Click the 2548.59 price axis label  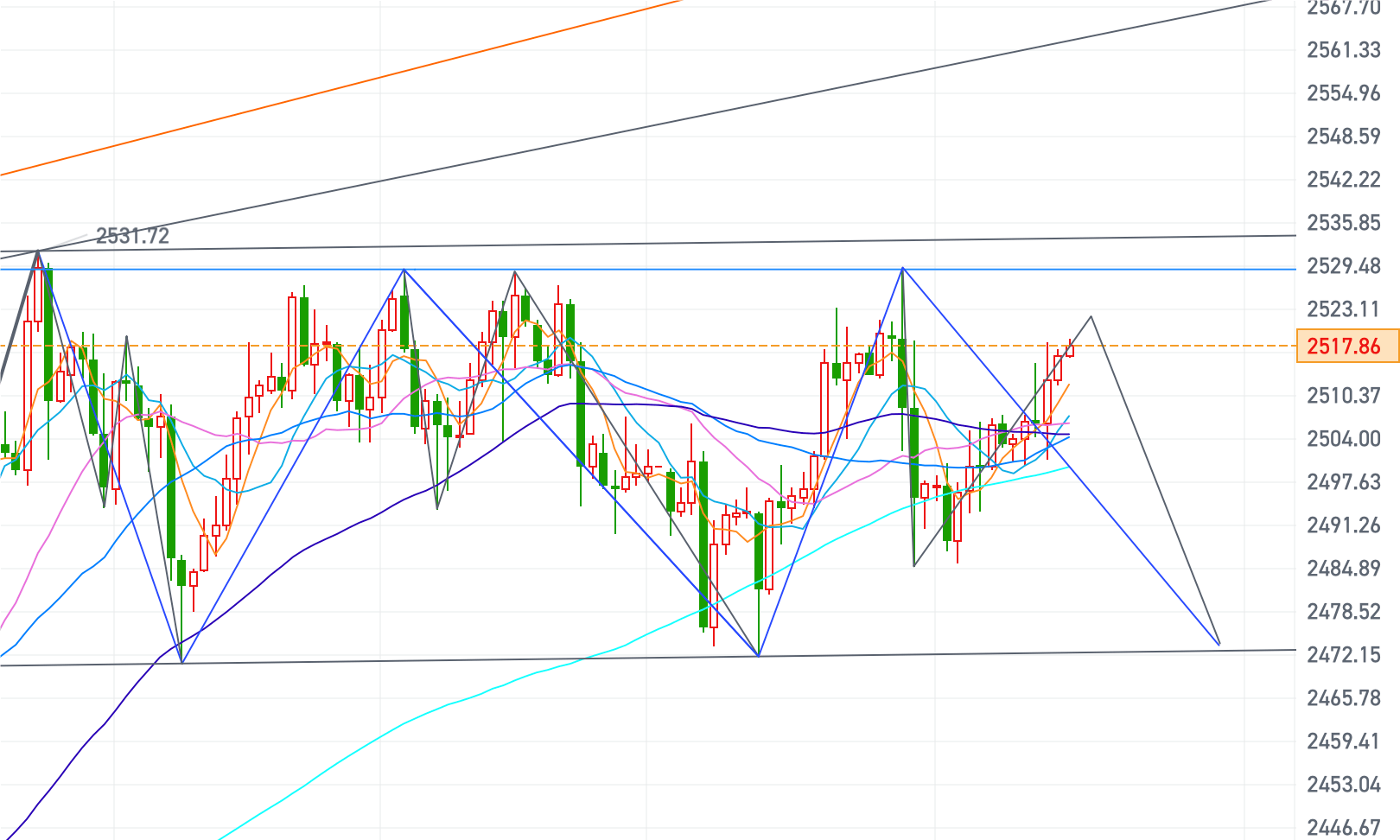(1344, 137)
